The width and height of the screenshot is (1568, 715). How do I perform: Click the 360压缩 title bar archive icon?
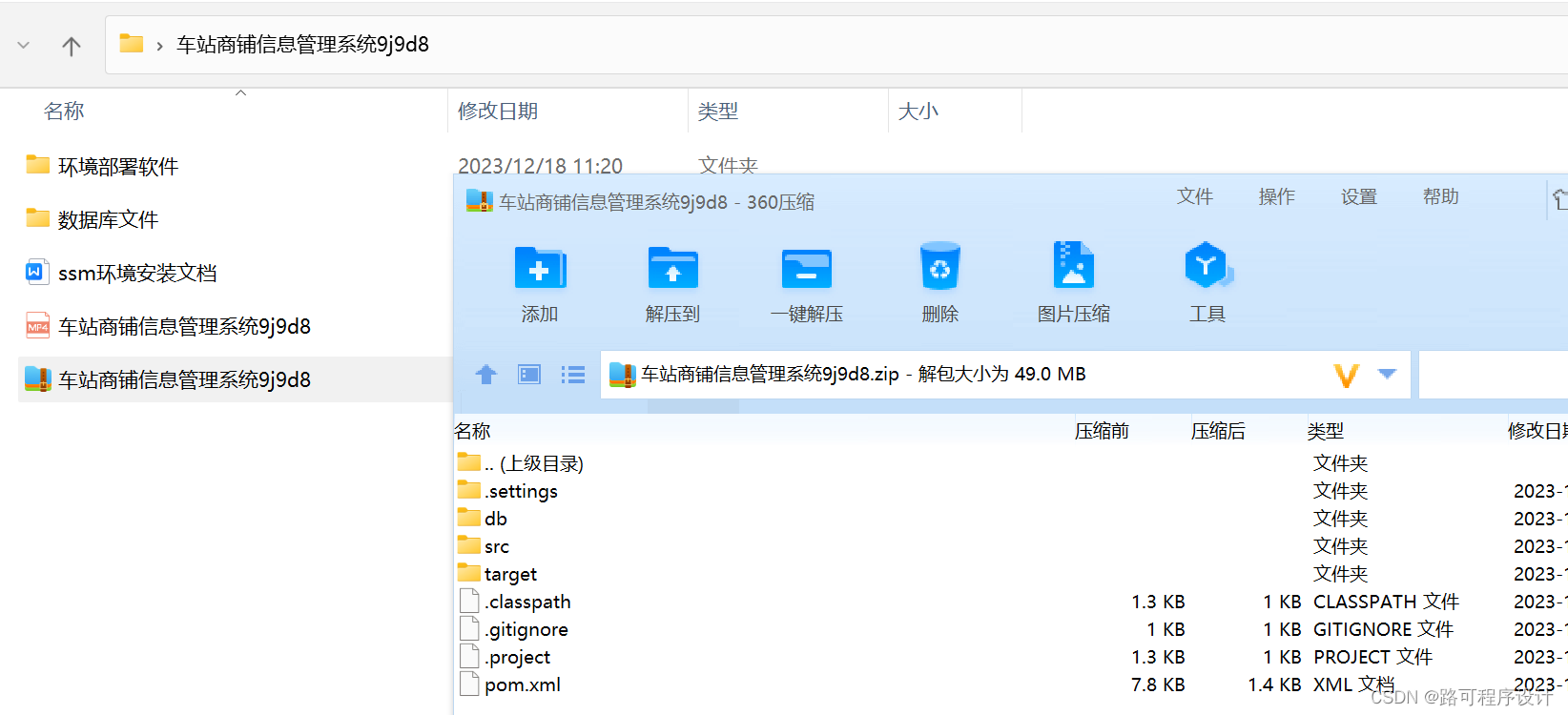[479, 201]
